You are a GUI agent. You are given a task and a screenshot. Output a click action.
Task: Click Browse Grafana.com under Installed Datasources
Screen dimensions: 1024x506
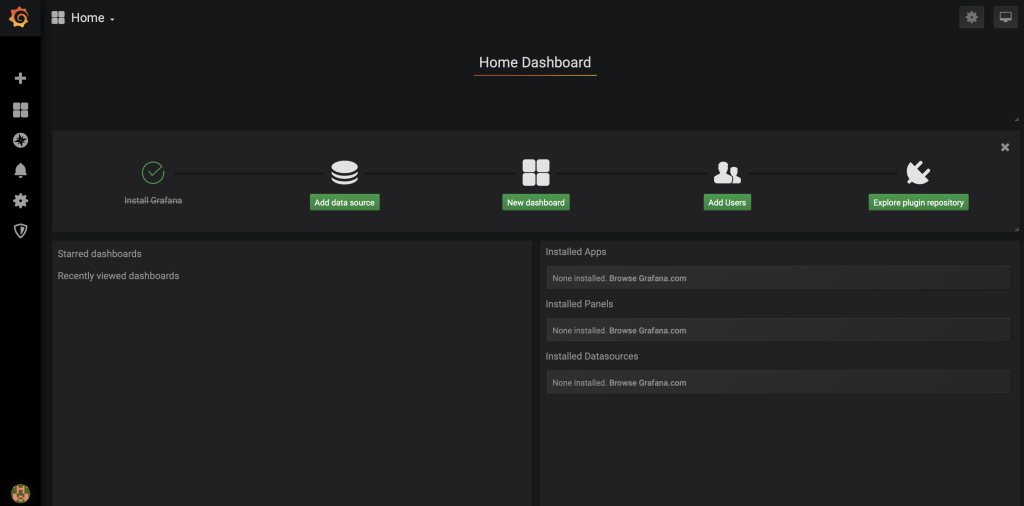[647, 383]
